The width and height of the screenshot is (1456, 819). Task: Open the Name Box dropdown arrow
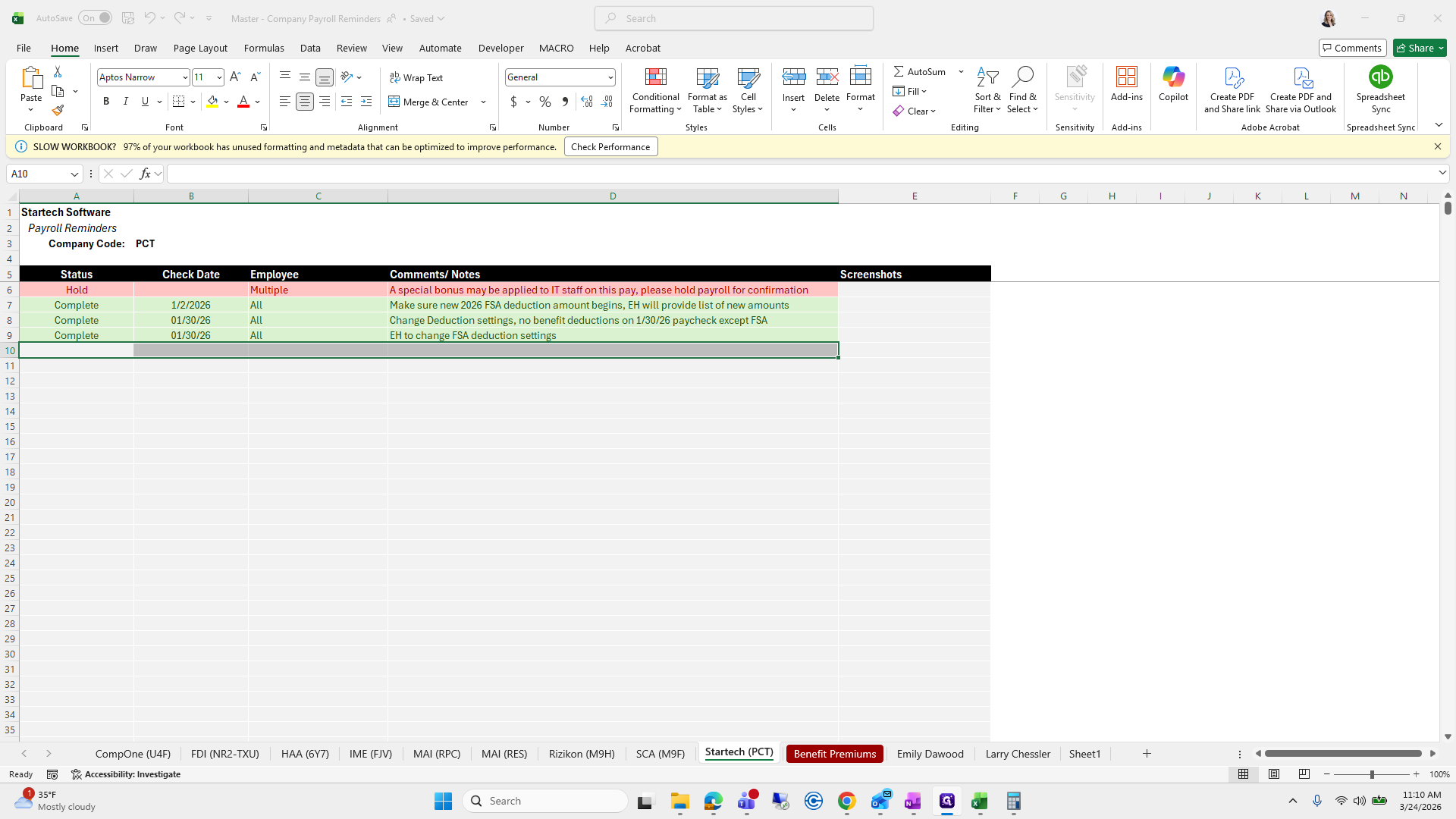coord(74,174)
